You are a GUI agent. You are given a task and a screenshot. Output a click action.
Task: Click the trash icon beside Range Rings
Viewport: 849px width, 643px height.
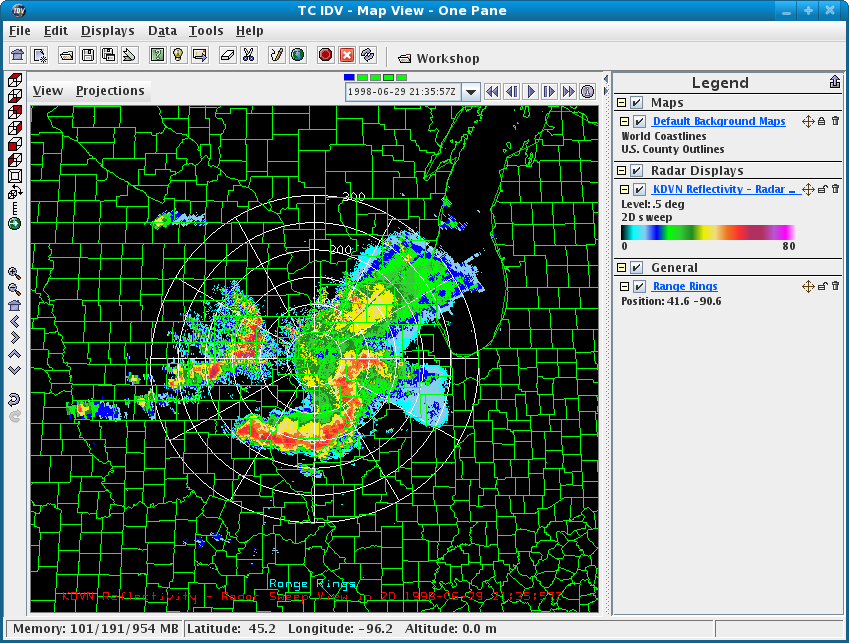click(835, 286)
